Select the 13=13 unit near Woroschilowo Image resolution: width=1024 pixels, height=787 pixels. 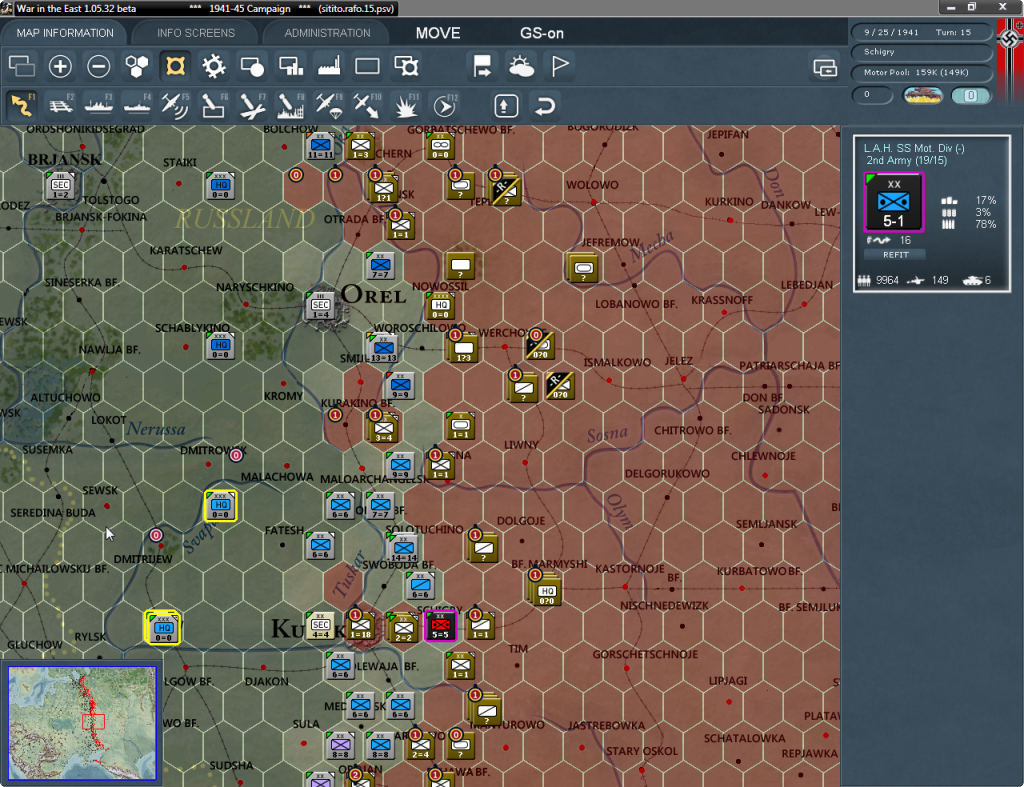[x=384, y=348]
